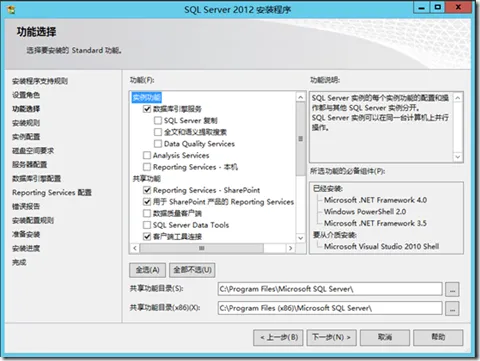
Task: Select 安装进度 step in sidebar
Action: (x=26, y=248)
